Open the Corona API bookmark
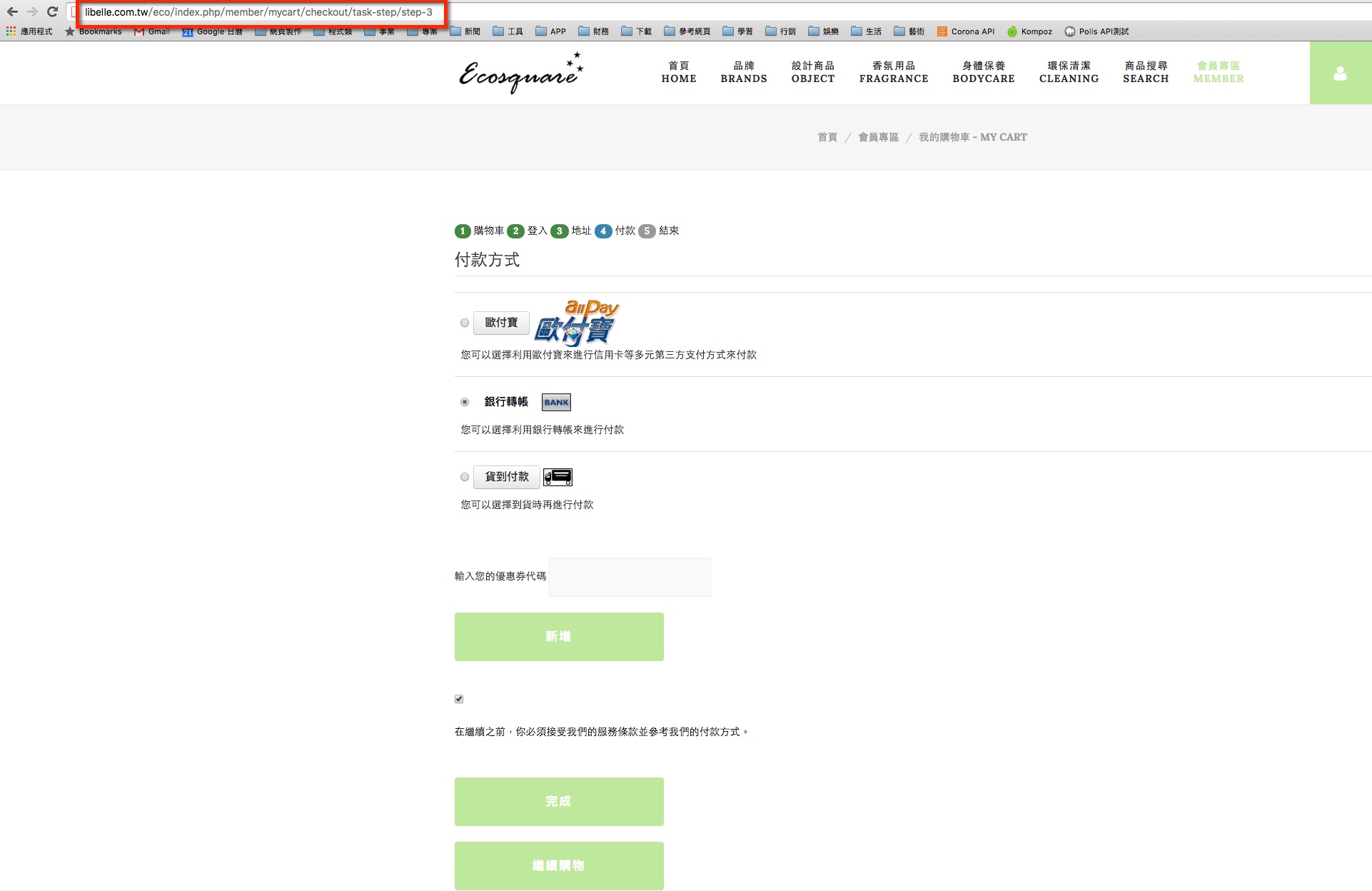The image size is (1372, 891). tap(965, 31)
